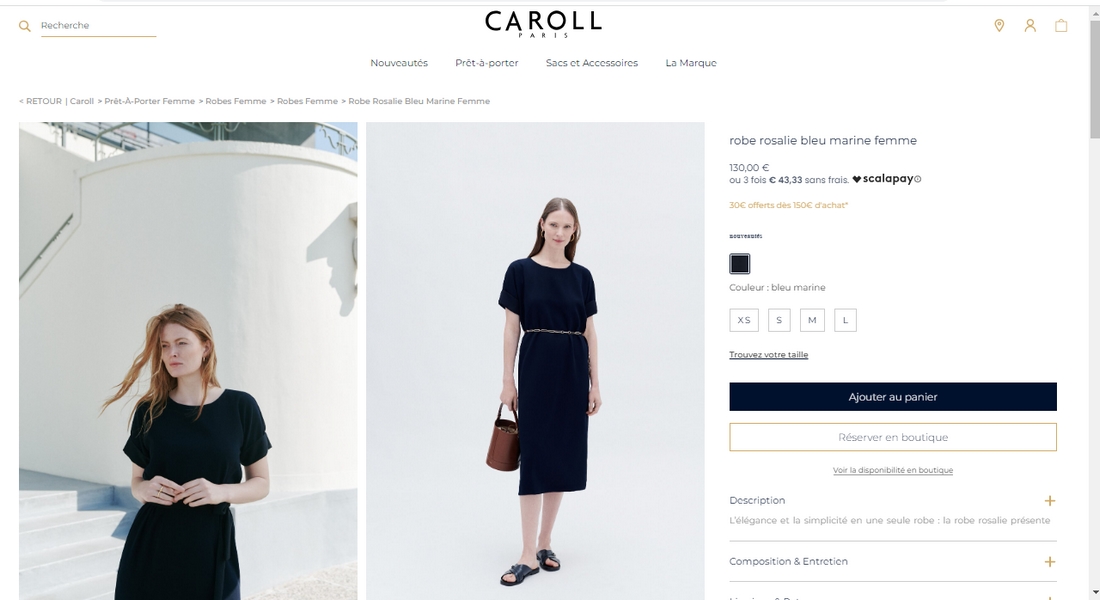Select size XS

pyautogui.click(x=744, y=320)
